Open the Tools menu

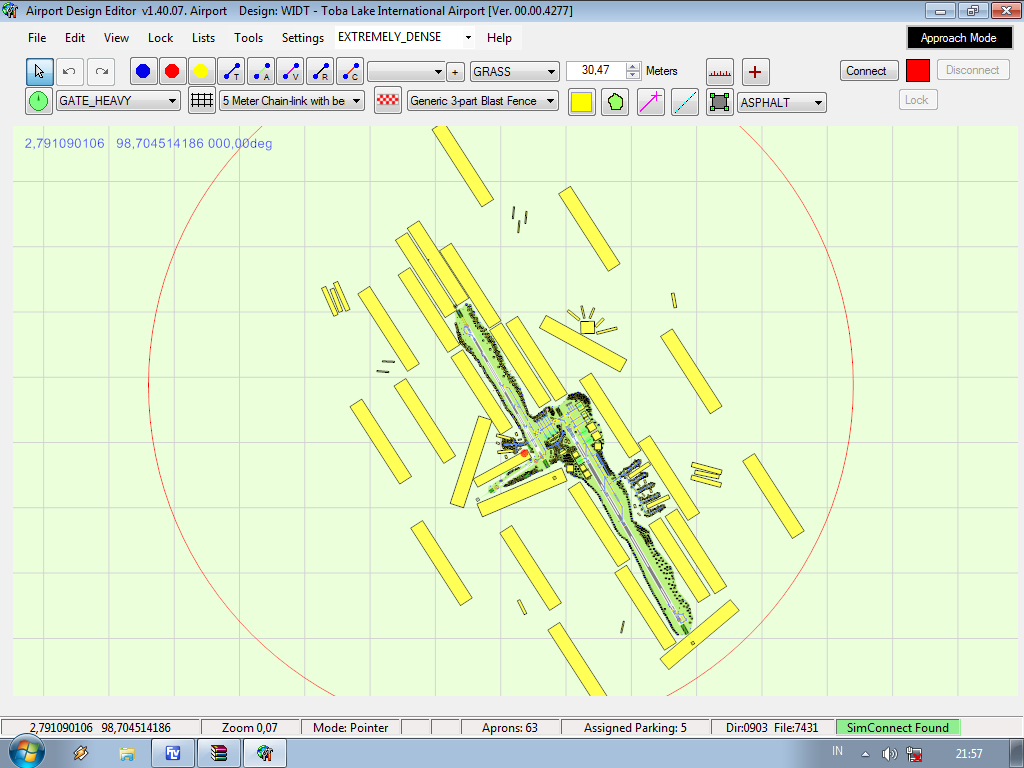(x=248, y=38)
